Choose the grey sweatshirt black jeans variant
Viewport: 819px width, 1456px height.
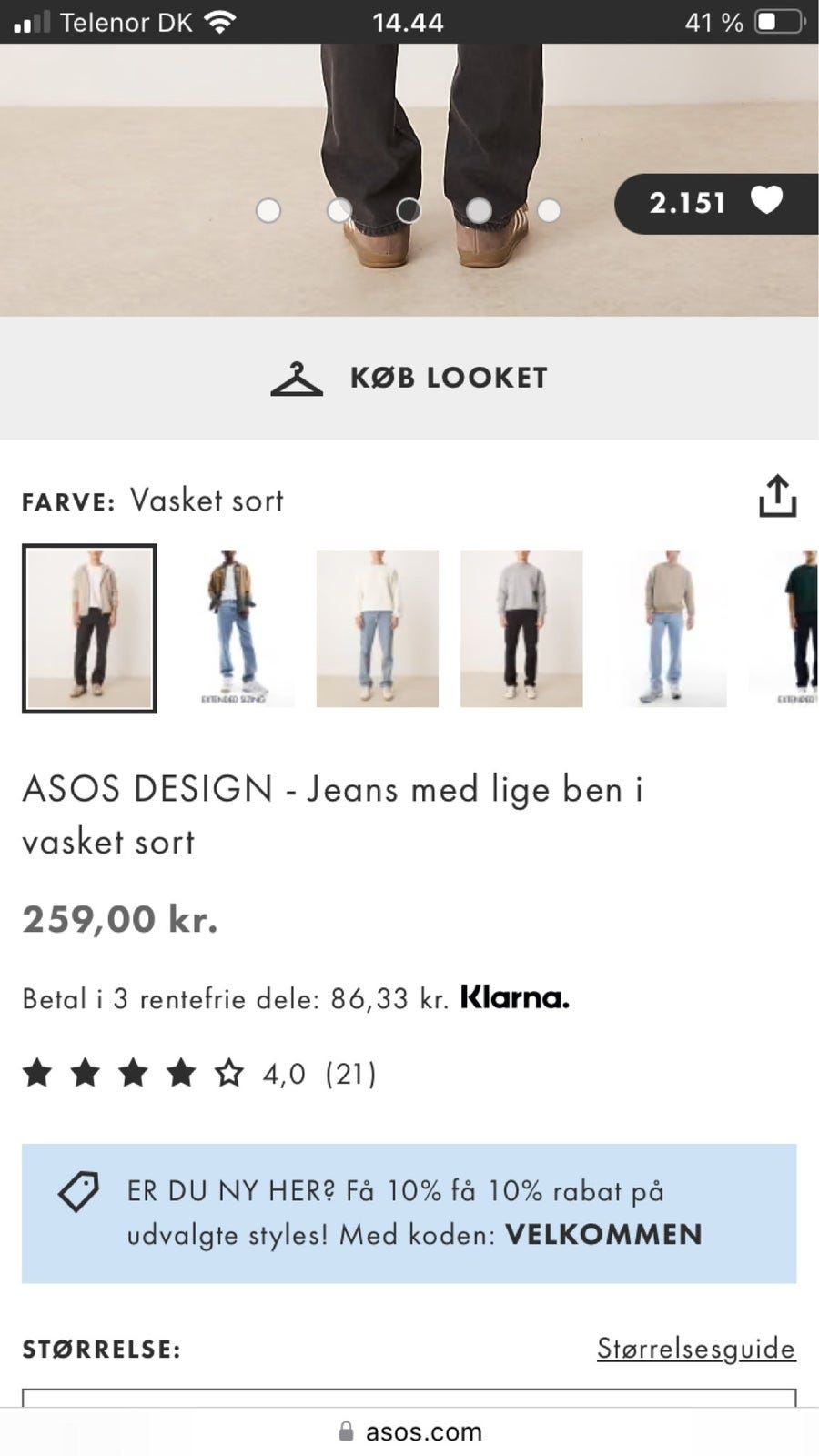coord(521,628)
